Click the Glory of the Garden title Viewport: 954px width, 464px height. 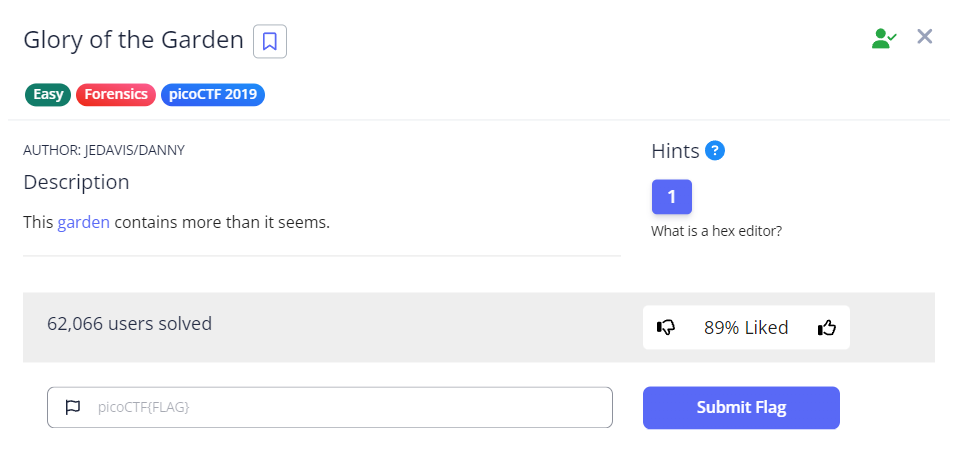click(x=133, y=41)
